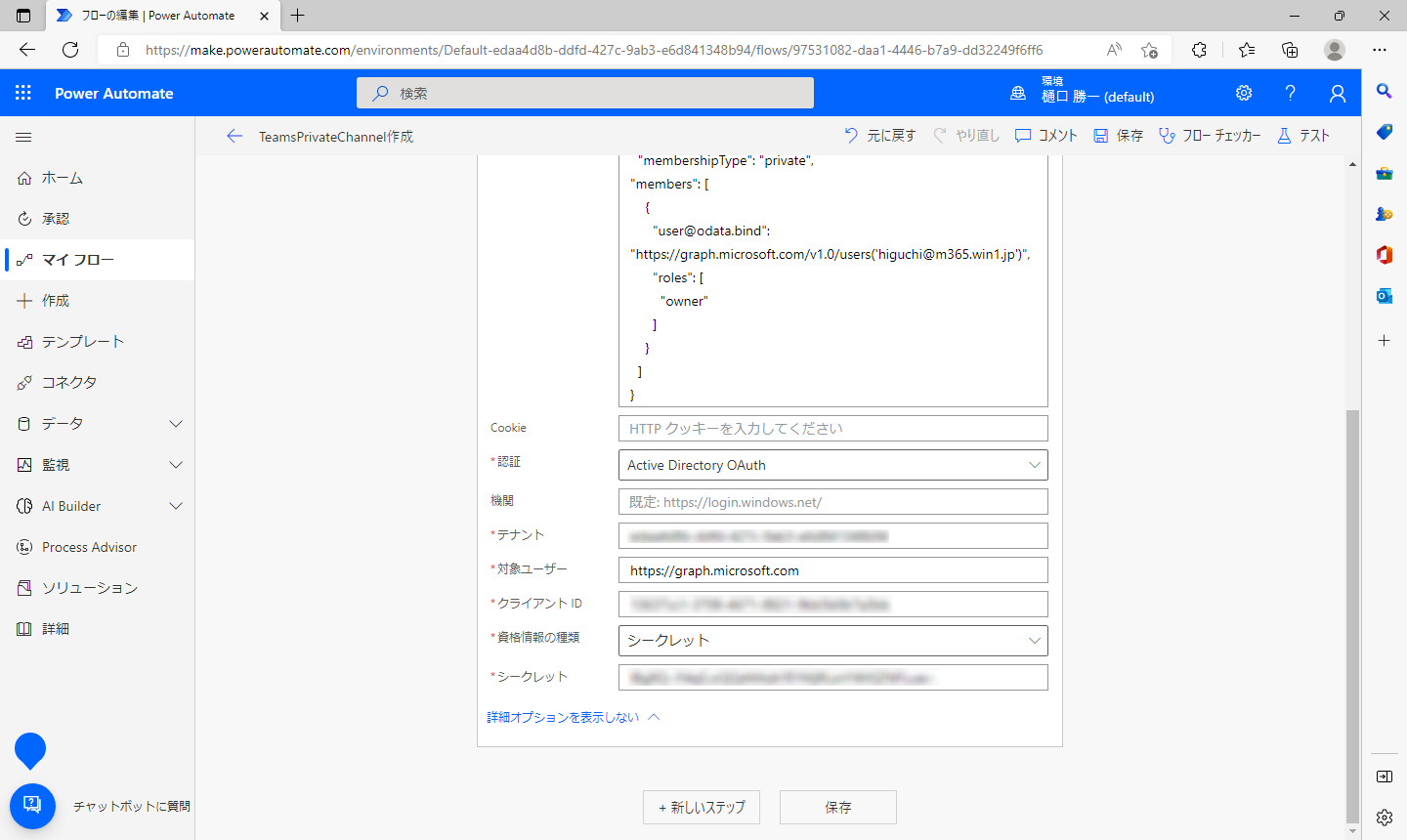Collapse advanced options link 詳細オプションを表示しない
The height and width of the screenshot is (840, 1407).
tap(574, 717)
